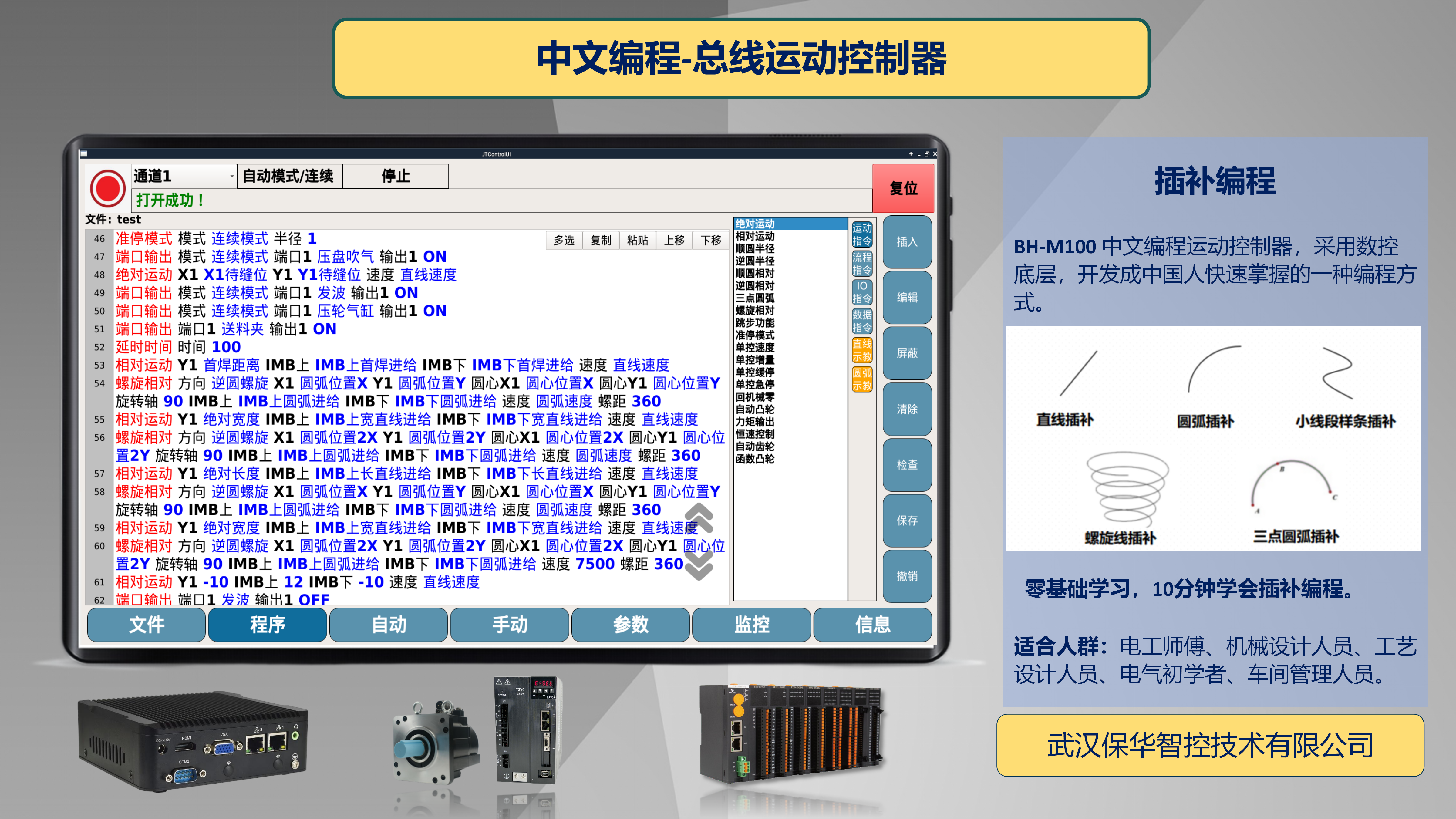Select program line 48 绝对运动
The image size is (1456, 819).
286,275
